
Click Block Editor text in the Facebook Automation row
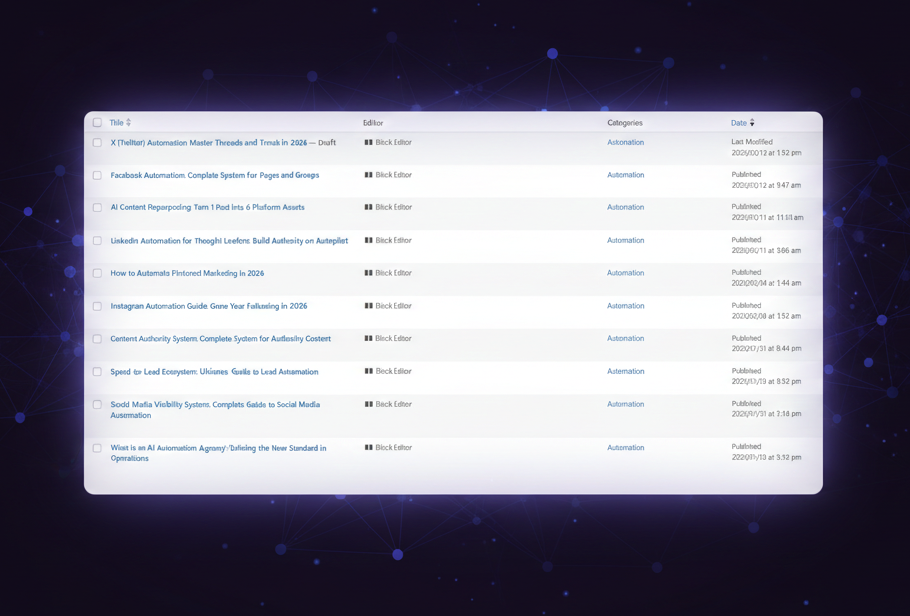coord(393,175)
